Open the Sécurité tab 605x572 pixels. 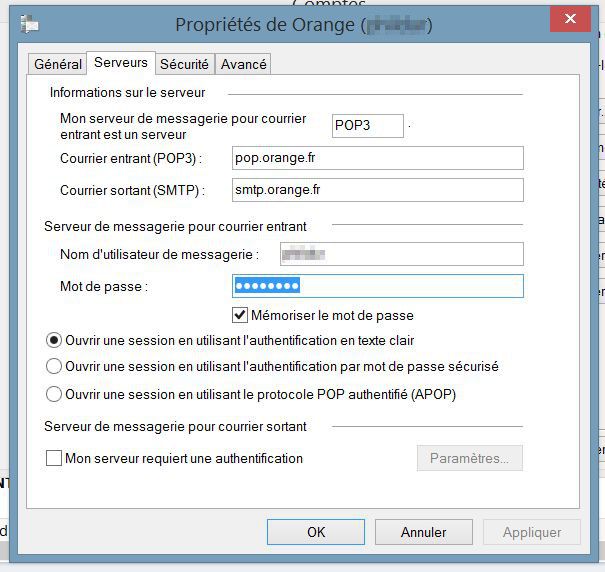click(185, 64)
